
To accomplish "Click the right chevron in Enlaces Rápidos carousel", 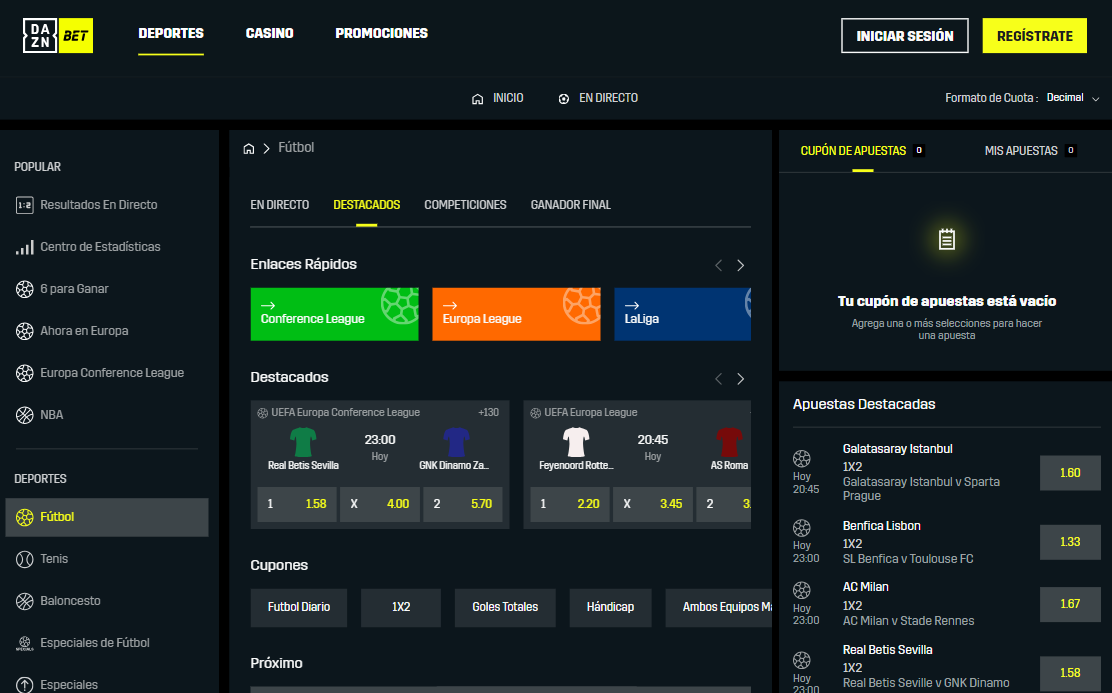I will [740, 265].
